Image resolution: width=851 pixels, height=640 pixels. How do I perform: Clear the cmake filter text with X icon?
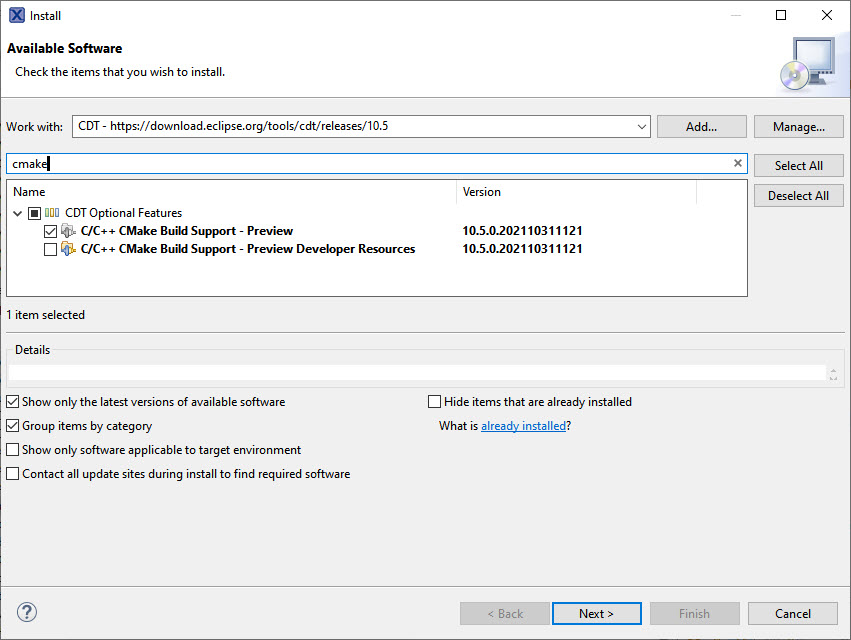point(738,163)
